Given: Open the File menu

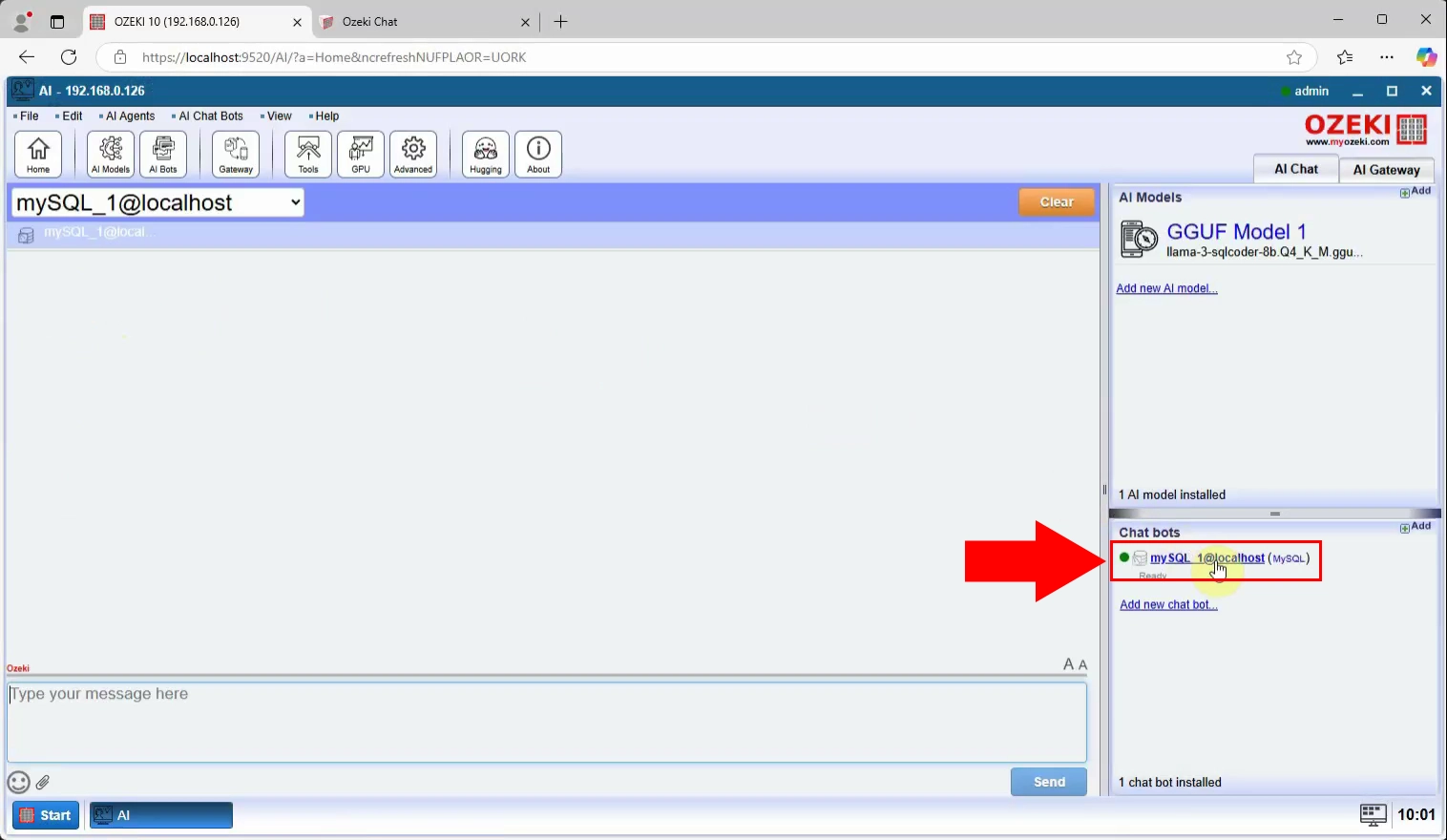Looking at the screenshot, I should (26, 116).
